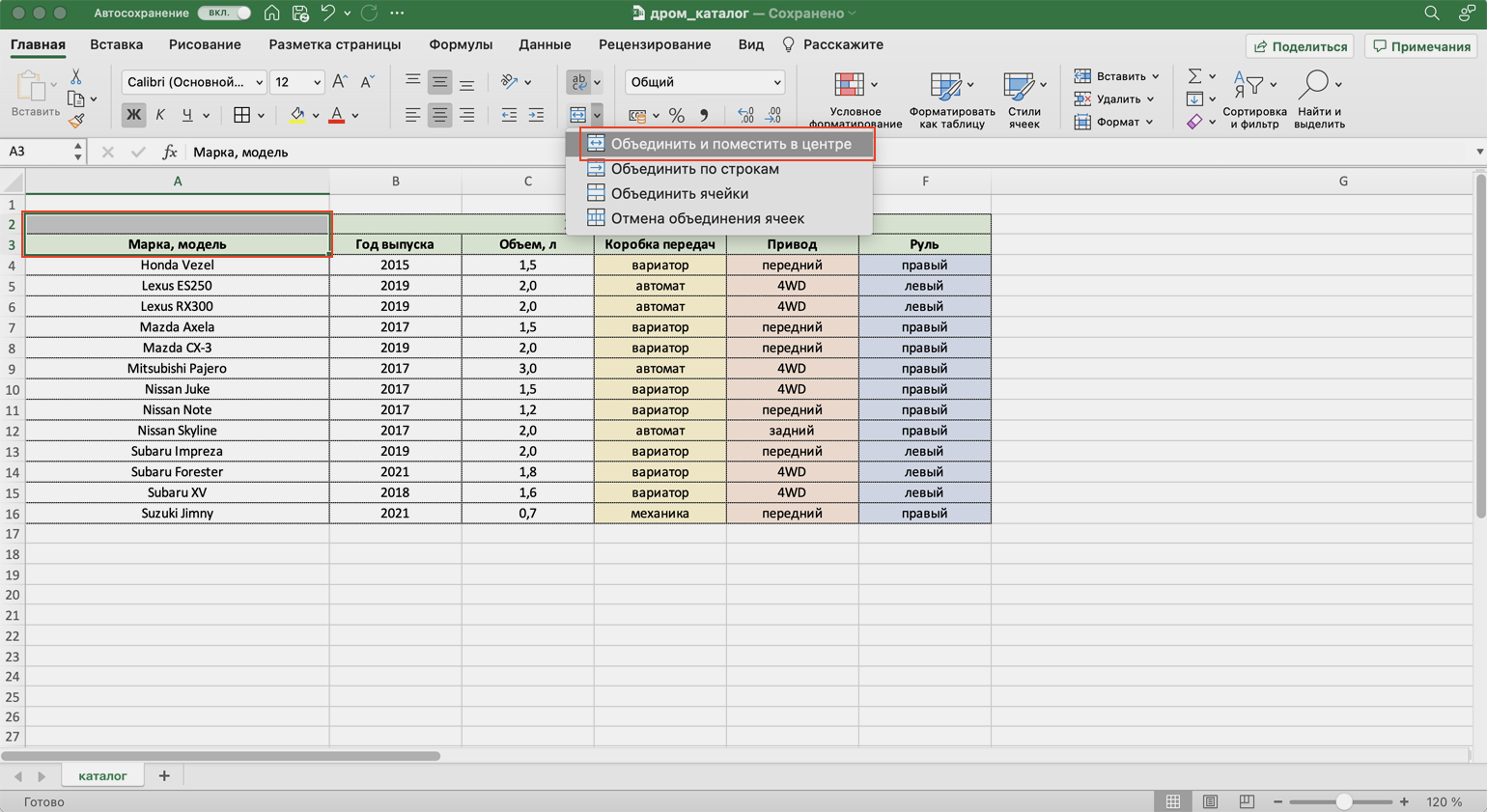
Task: Decrease font size with the small A icon
Action: [x=367, y=82]
